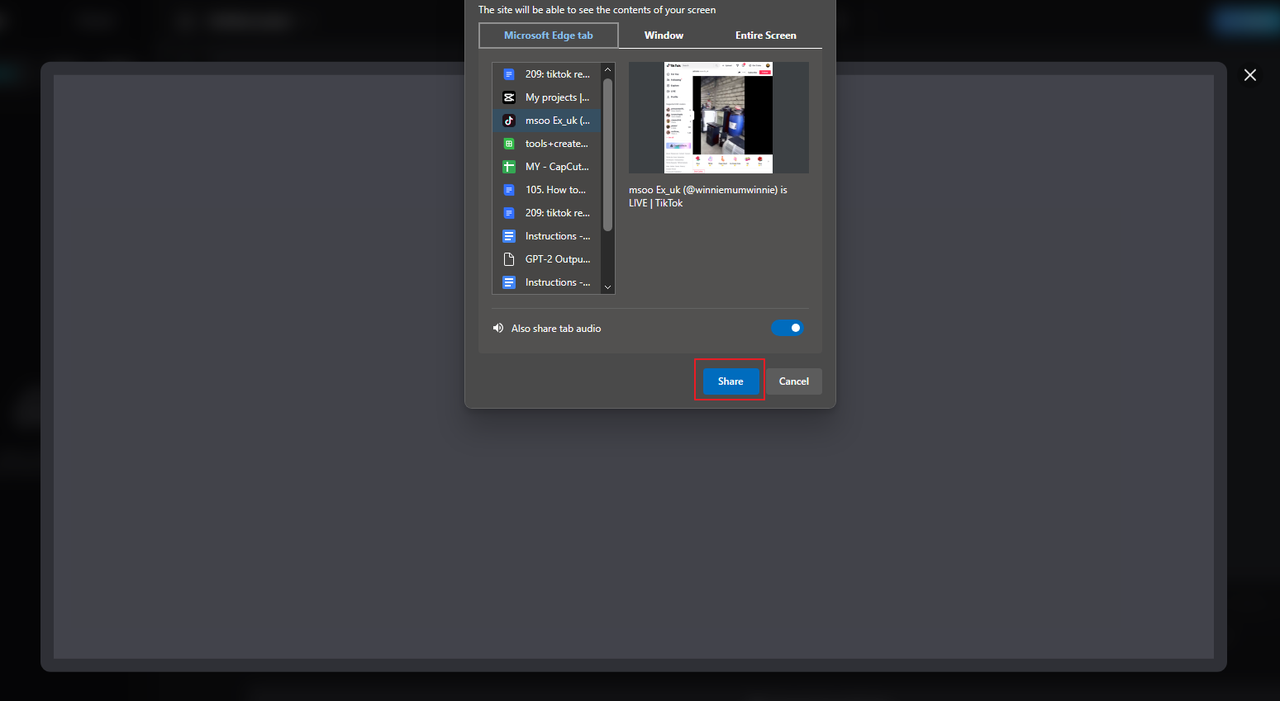Image resolution: width=1280 pixels, height=701 pixels.
Task: Select the 105. How to tab entry
Action: [x=547, y=189]
